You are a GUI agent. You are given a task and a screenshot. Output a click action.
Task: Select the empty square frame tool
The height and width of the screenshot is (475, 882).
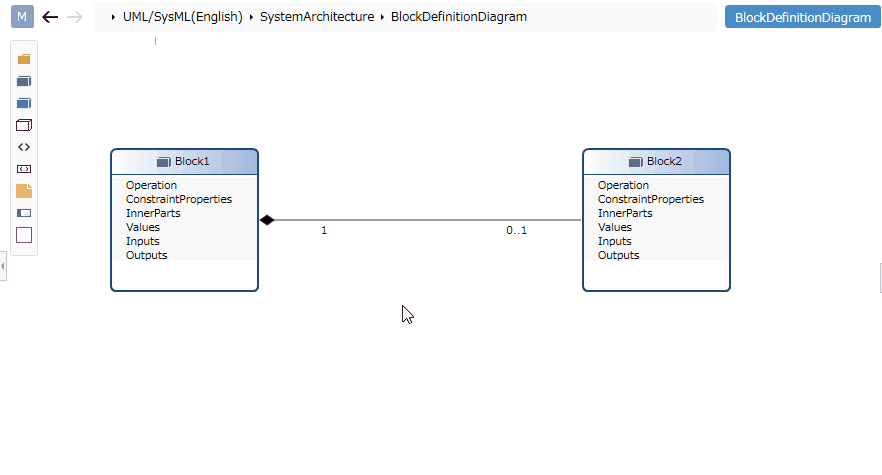[x=24, y=235]
